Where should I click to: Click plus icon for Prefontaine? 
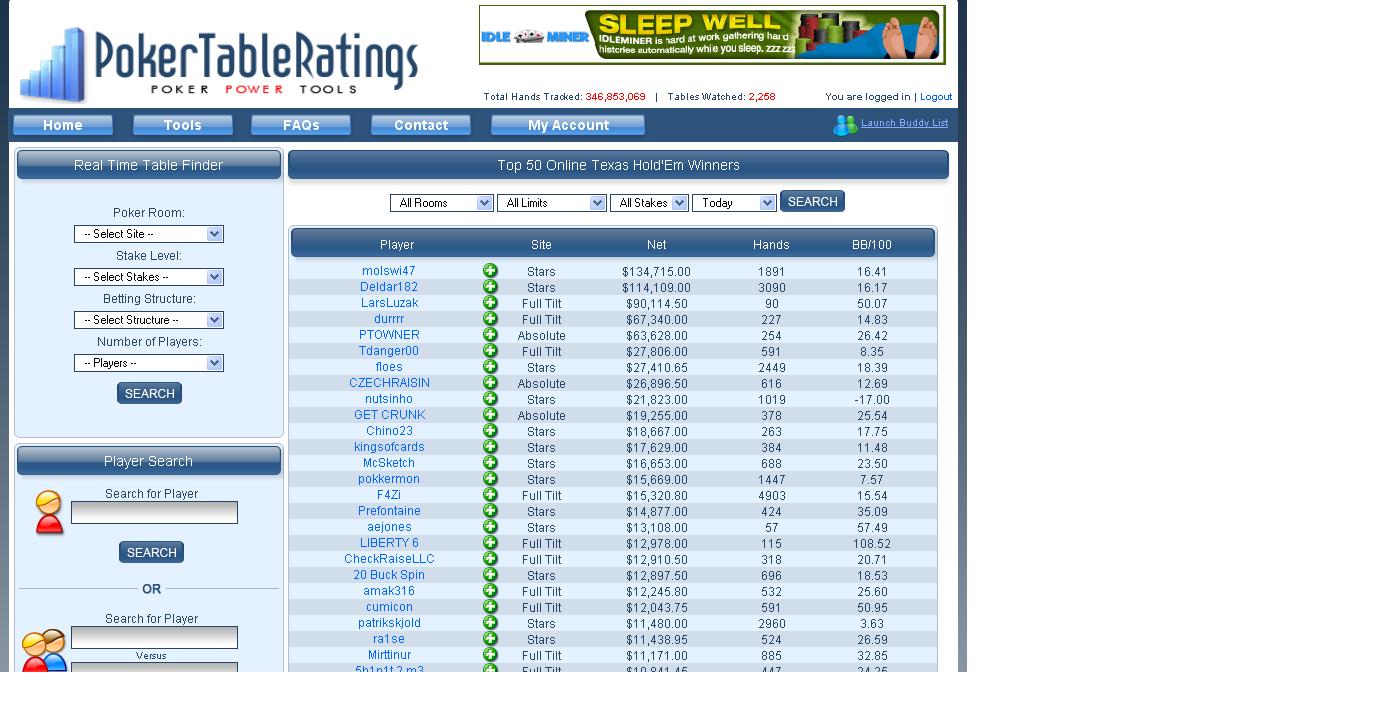pos(490,511)
